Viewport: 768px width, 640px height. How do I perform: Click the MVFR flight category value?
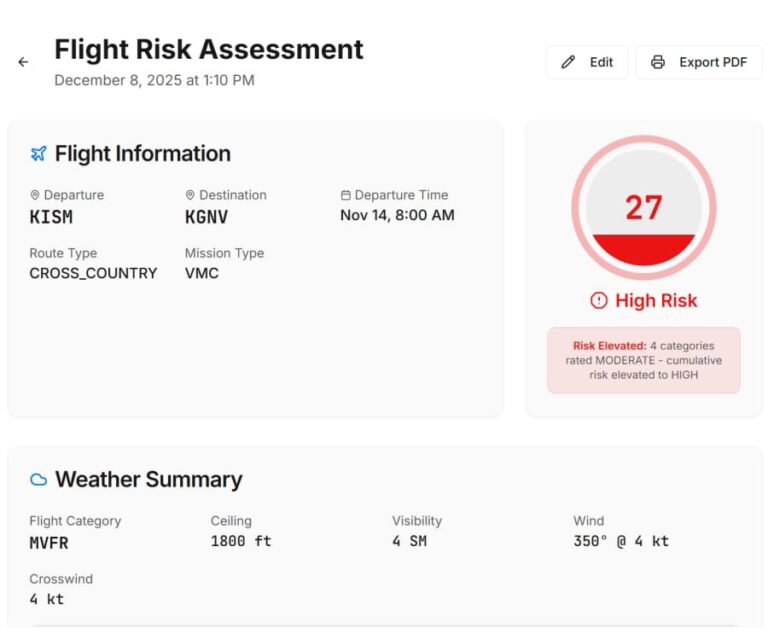pos(49,543)
